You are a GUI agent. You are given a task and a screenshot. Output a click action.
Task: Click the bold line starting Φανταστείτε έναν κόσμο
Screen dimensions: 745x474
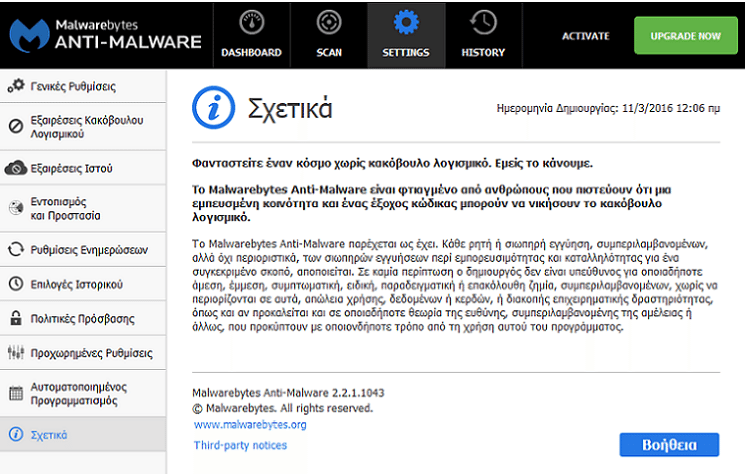click(x=392, y=163)
